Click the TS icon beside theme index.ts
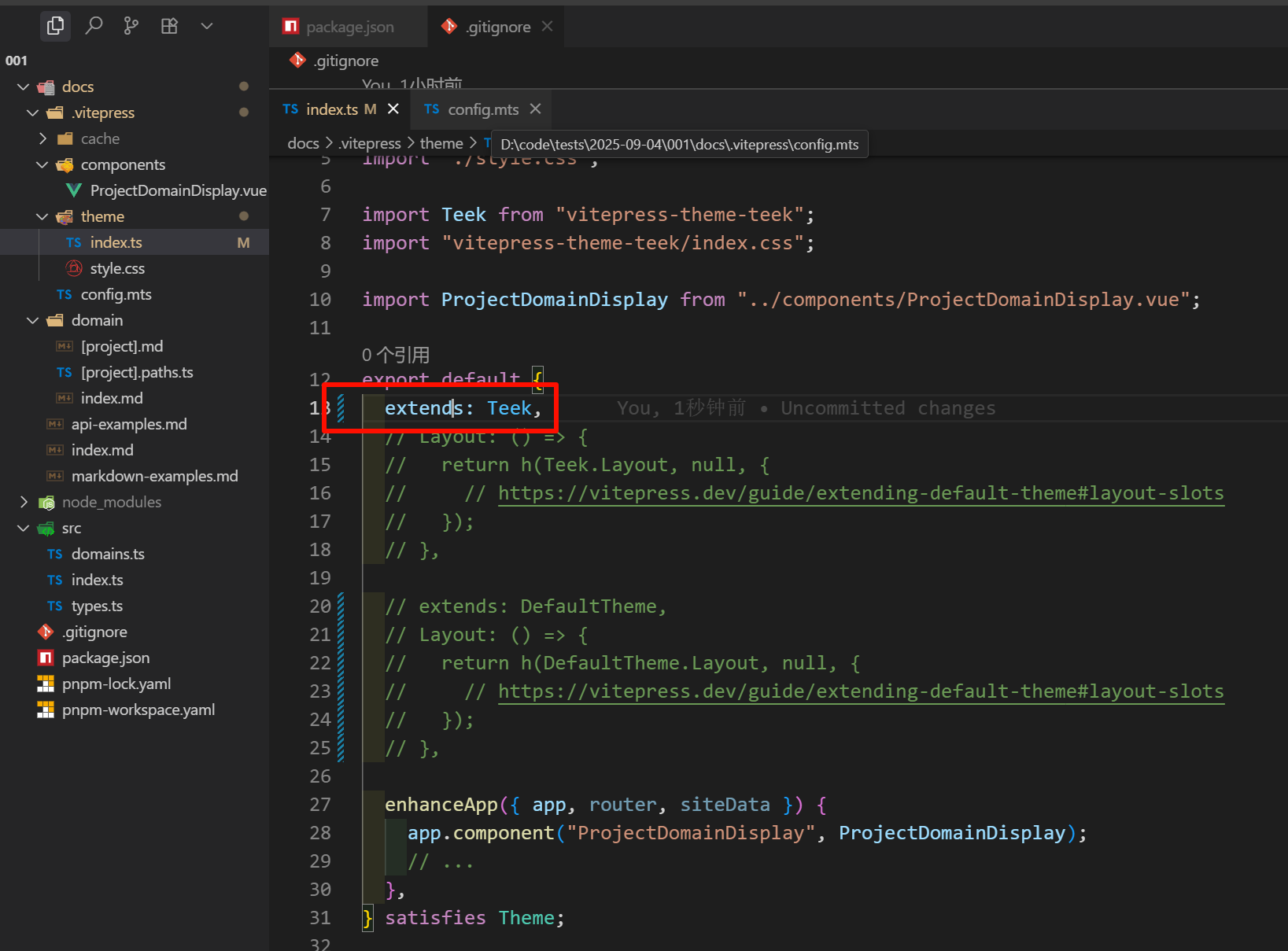Screen dimensions: 1288x951 [x=74, y=242]
